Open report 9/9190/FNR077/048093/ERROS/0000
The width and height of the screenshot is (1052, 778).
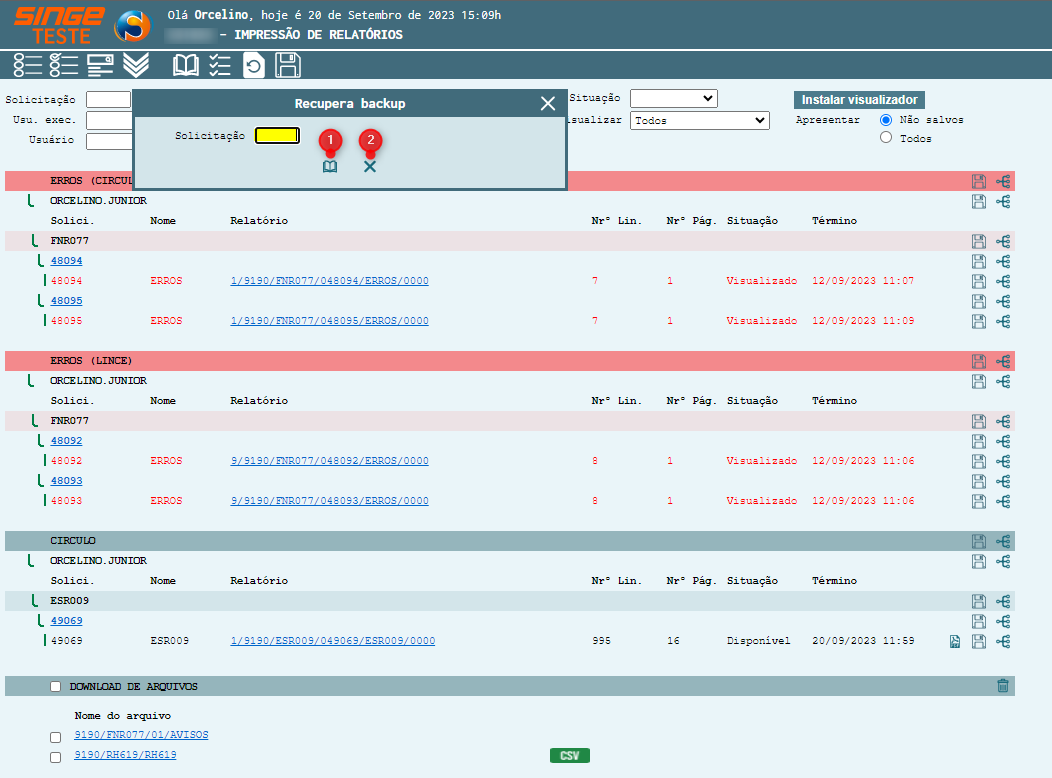click(329, 501)
